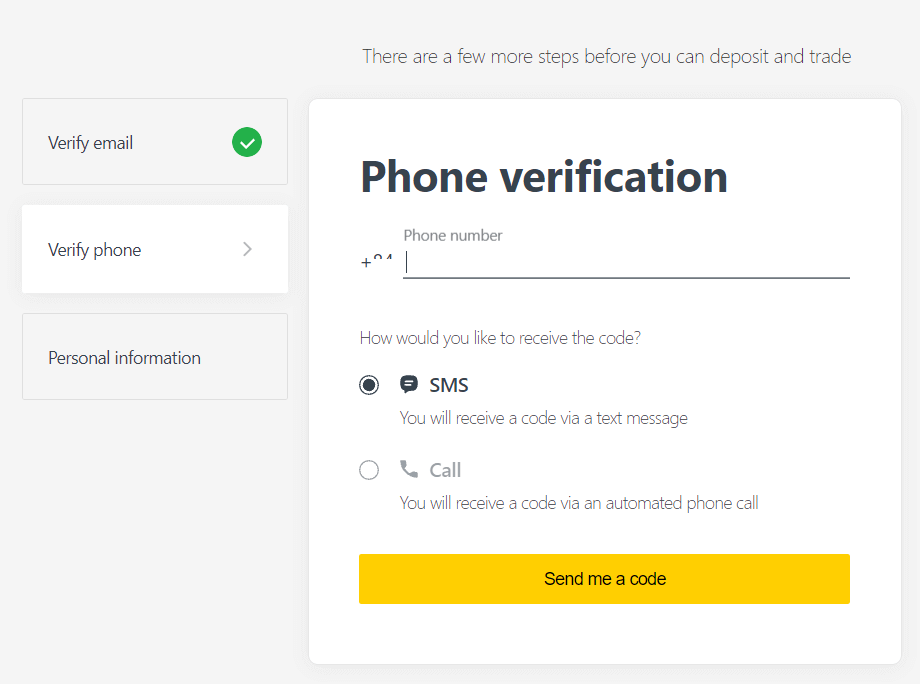Click the green checkmark beside Verify email
920x684 pixels.
tap(247, 143)
